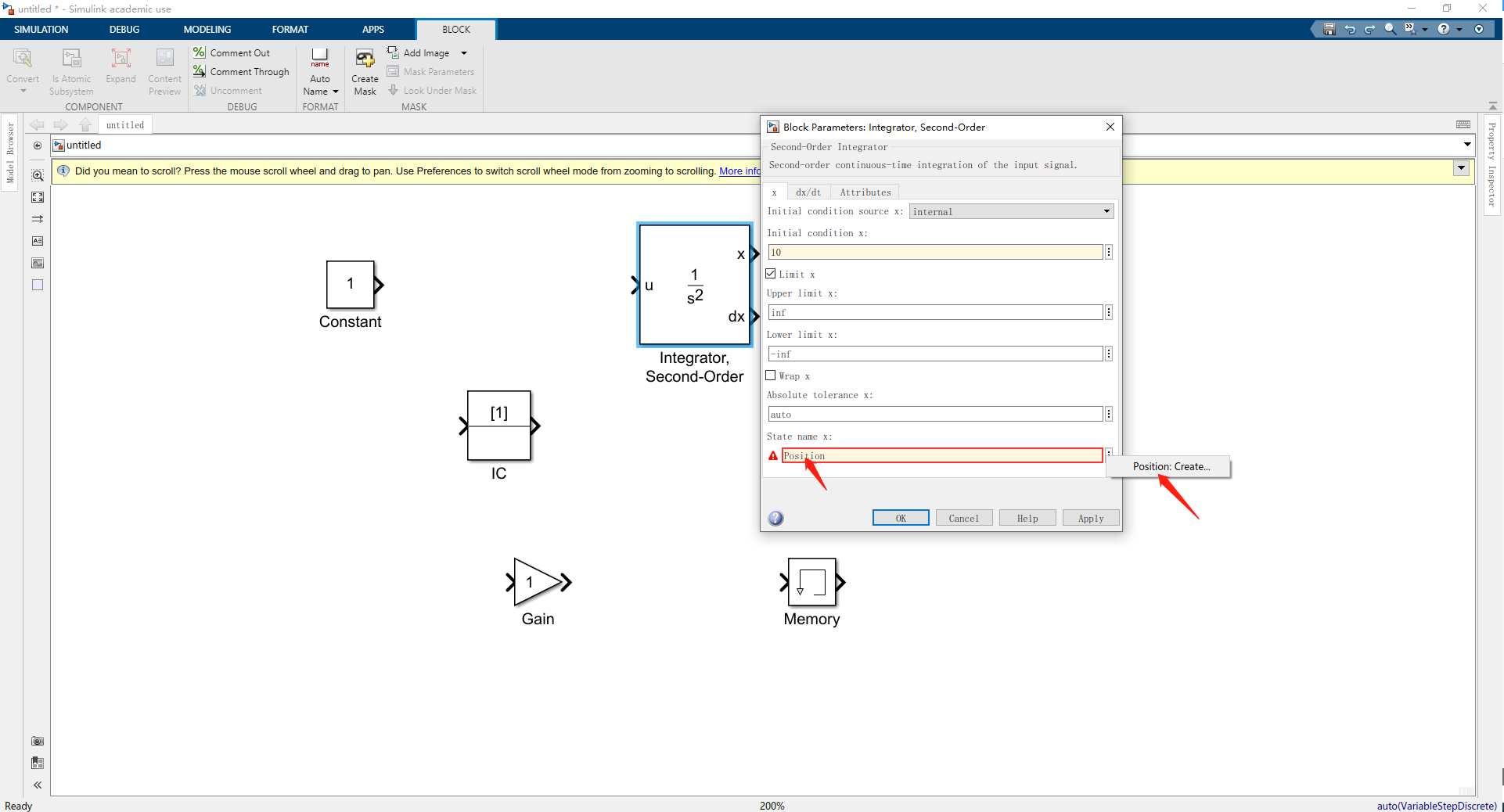
Task: Click Absolute tolerance x field
Action: click(935, 414)
